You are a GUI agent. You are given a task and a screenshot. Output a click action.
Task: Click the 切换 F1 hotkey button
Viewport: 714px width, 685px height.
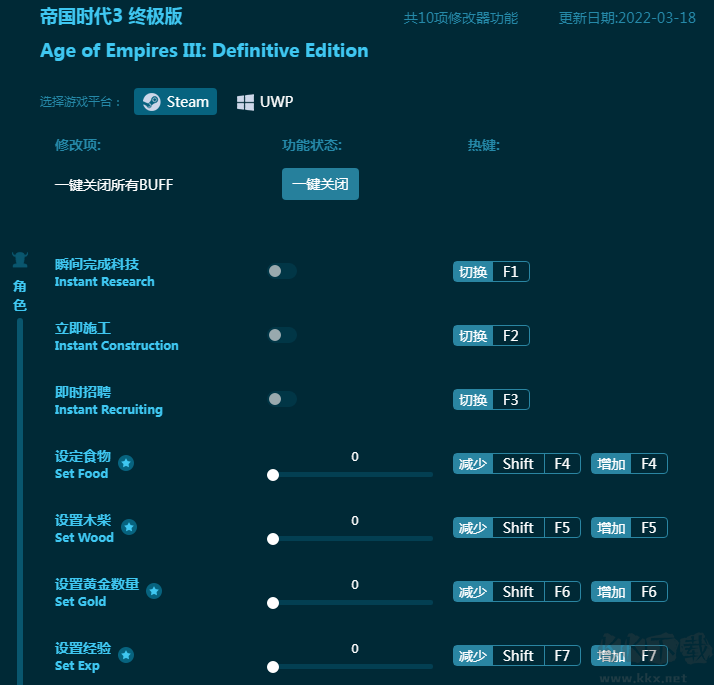[491, 272]
